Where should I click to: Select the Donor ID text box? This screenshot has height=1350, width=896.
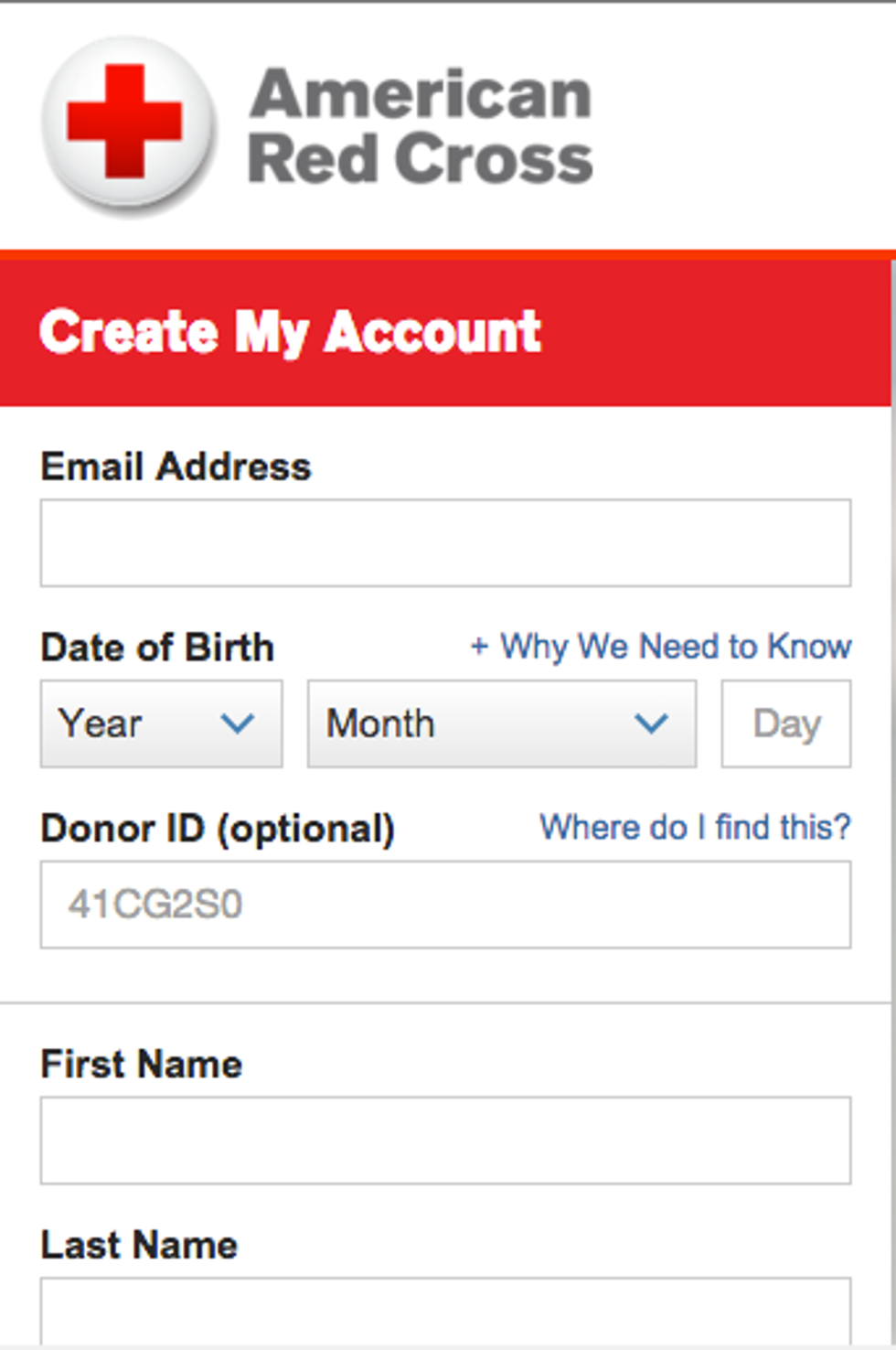click(445, 905)
